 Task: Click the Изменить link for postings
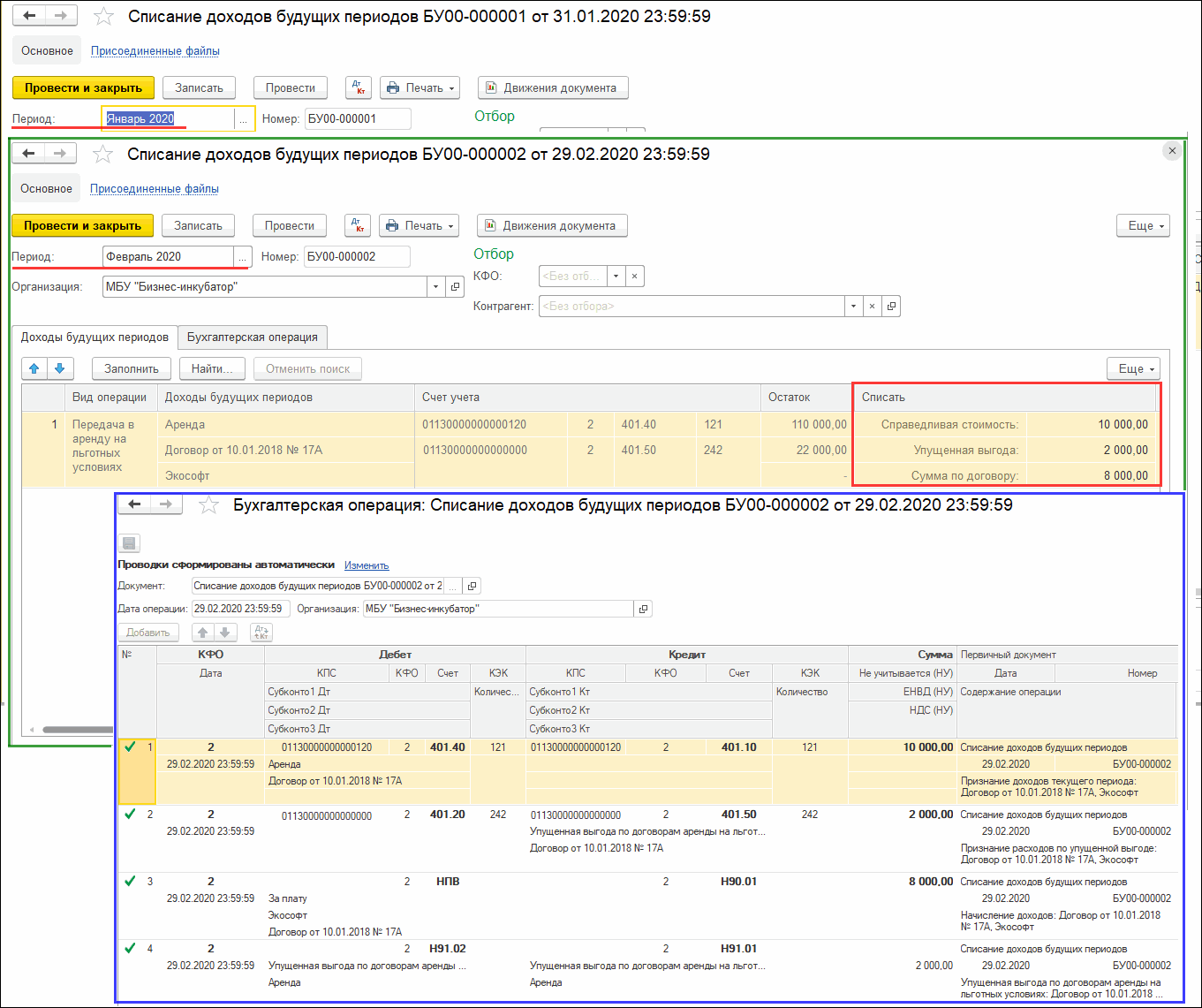[x=367, y=565]
